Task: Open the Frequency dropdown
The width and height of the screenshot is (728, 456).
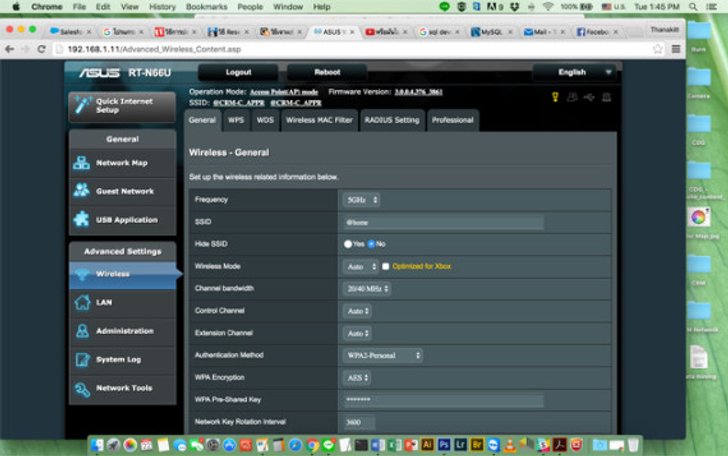Action: pos(361,200)
